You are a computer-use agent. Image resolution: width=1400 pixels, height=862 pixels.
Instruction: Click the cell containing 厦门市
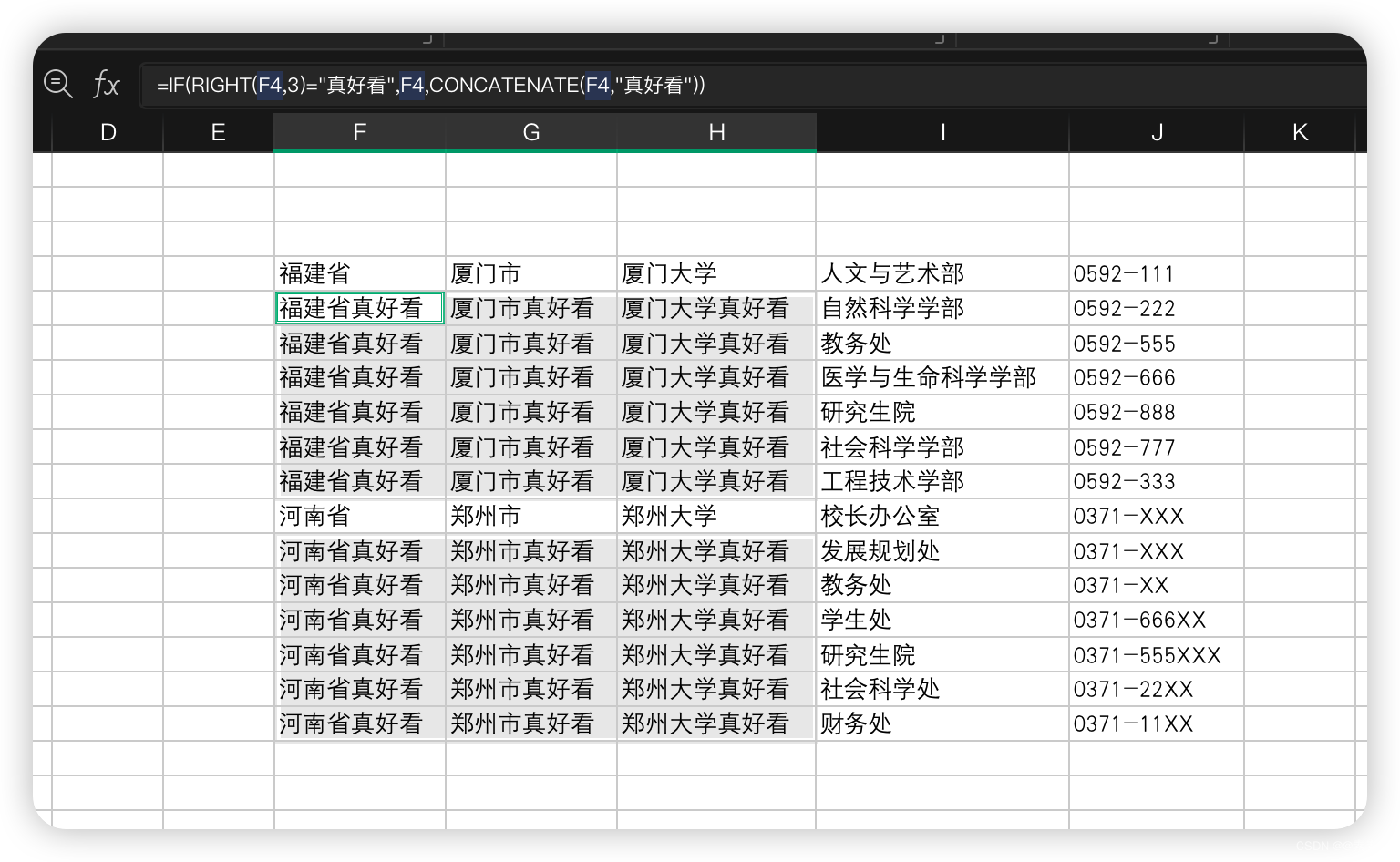(x=531, y=273)
